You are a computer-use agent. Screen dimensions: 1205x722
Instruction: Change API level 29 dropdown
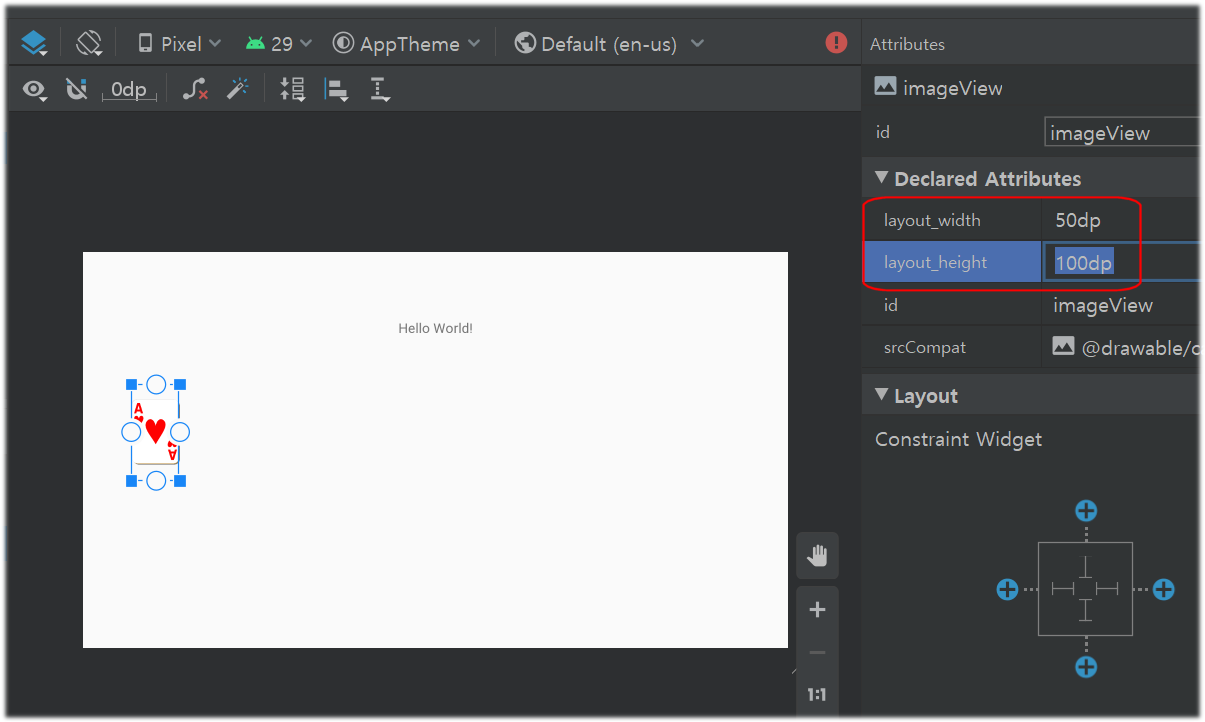pos(279,44)
